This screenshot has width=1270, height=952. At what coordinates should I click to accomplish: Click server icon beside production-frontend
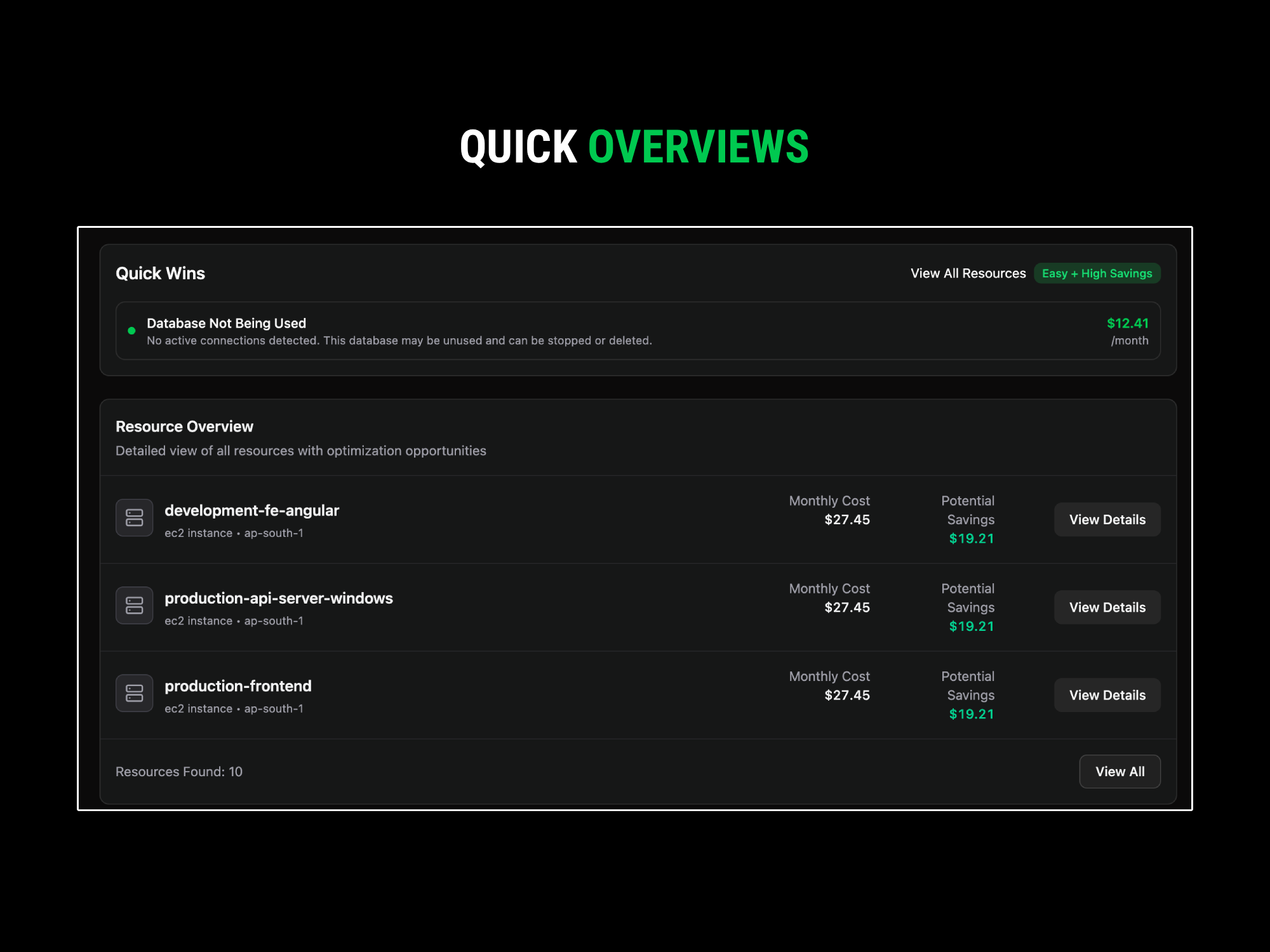point(134,693)
